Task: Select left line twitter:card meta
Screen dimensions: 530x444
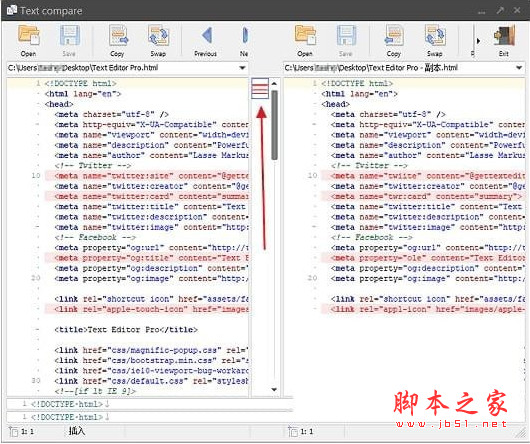Action: (147, 196)
